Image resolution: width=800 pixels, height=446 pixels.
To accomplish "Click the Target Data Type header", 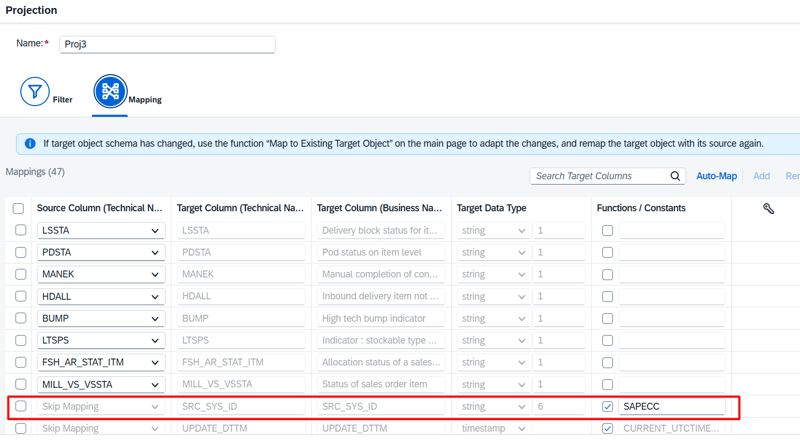I will tap(491, 208).
